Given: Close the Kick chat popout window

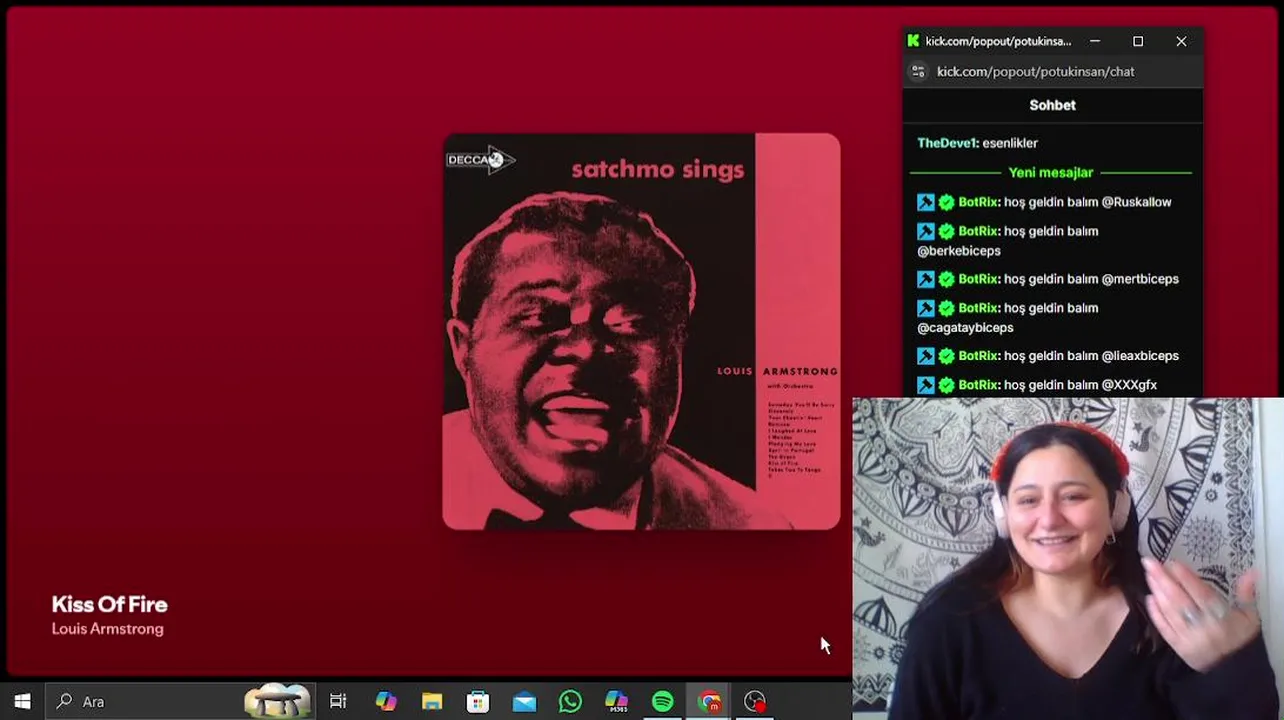Looking at the screenshot, I should pos(1181,41).
